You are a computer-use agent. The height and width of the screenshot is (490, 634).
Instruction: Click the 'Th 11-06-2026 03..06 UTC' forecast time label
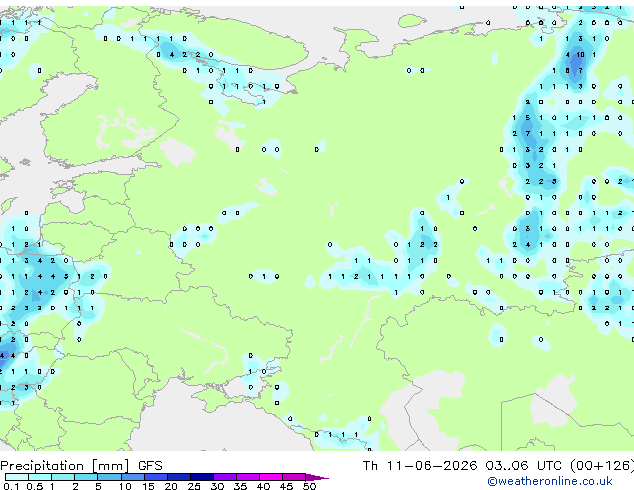(464, 466)
